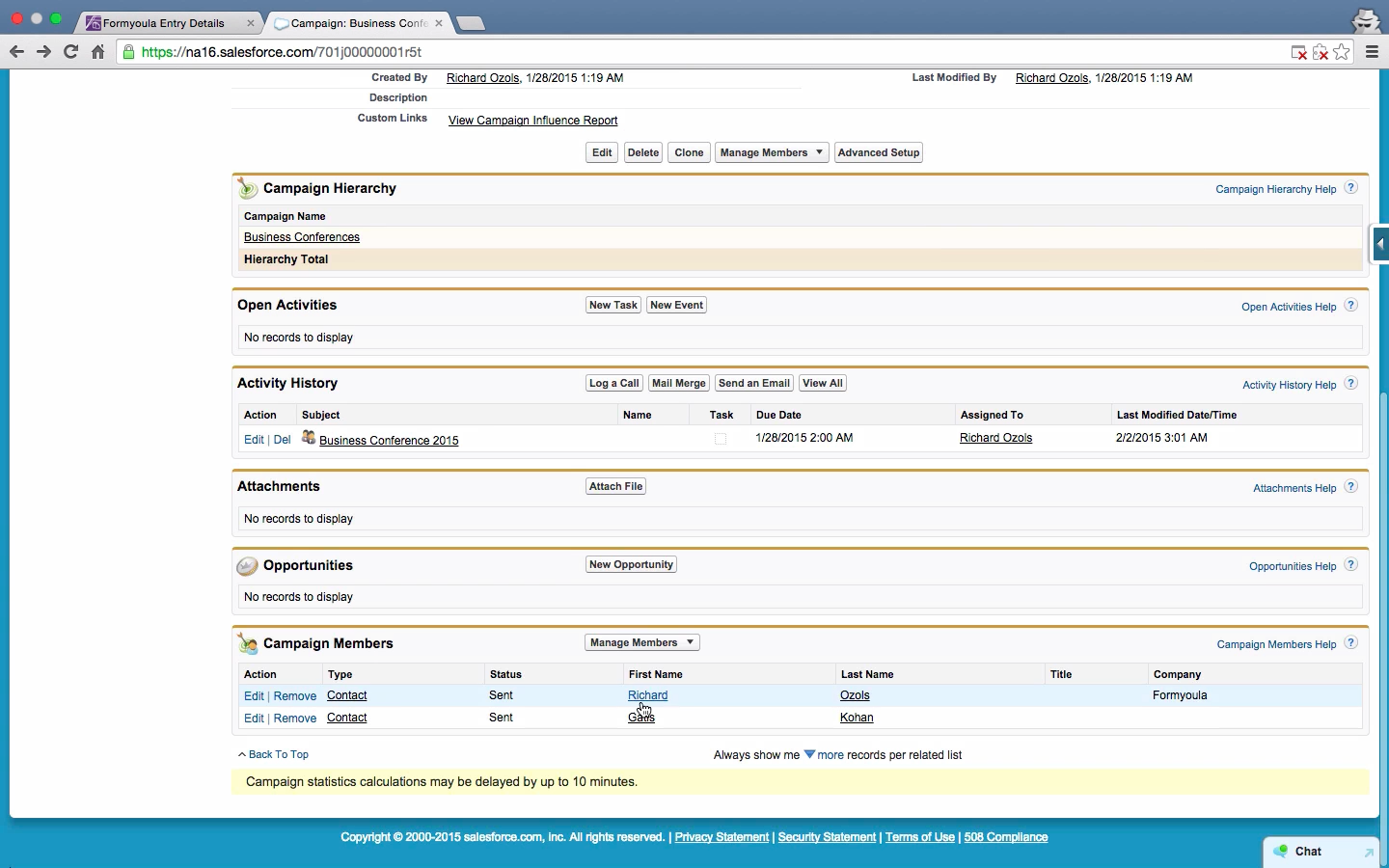
Task: Click the forward navigation arrow
Action: click(x=43, y=52)
